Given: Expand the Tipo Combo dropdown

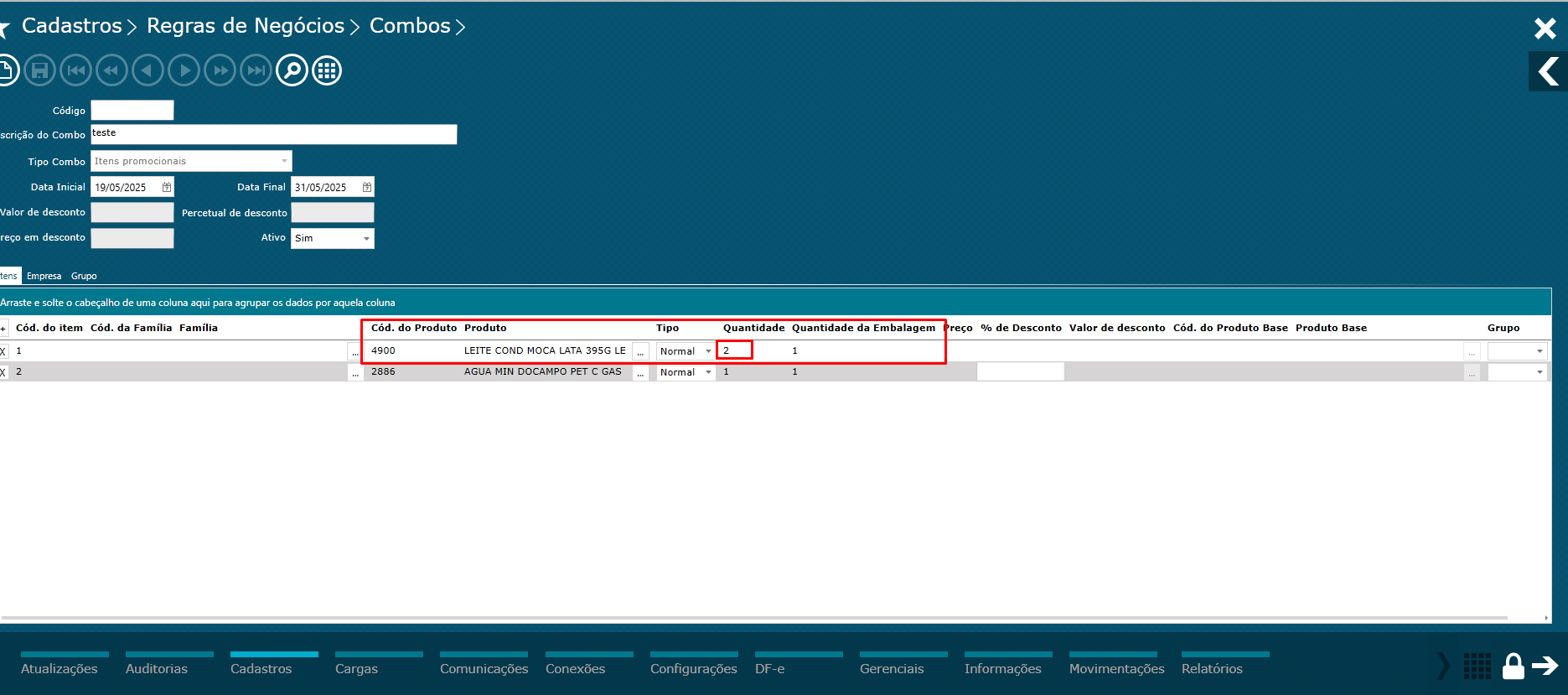Looking at the screenshot, I should tap(284, 161).
